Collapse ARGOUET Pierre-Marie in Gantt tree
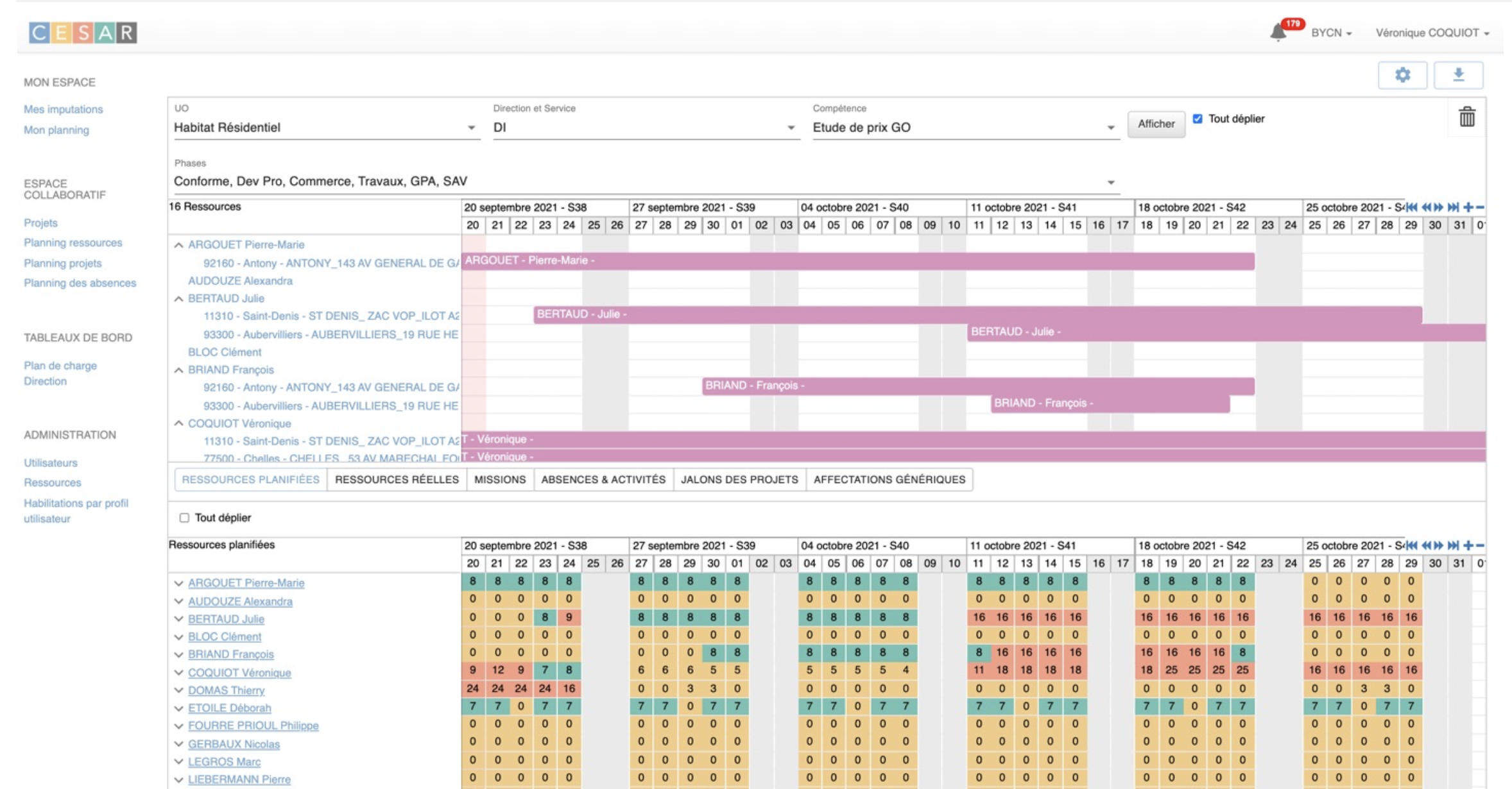This screenshot has height=789, width=1512. pos(179,245)
